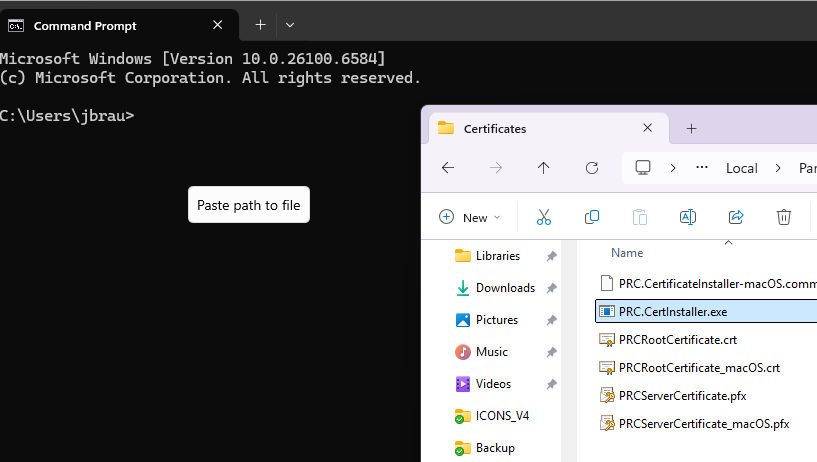817x462 pixels.
Task: Select the Command Prompt tab
Action: [119, 25]
